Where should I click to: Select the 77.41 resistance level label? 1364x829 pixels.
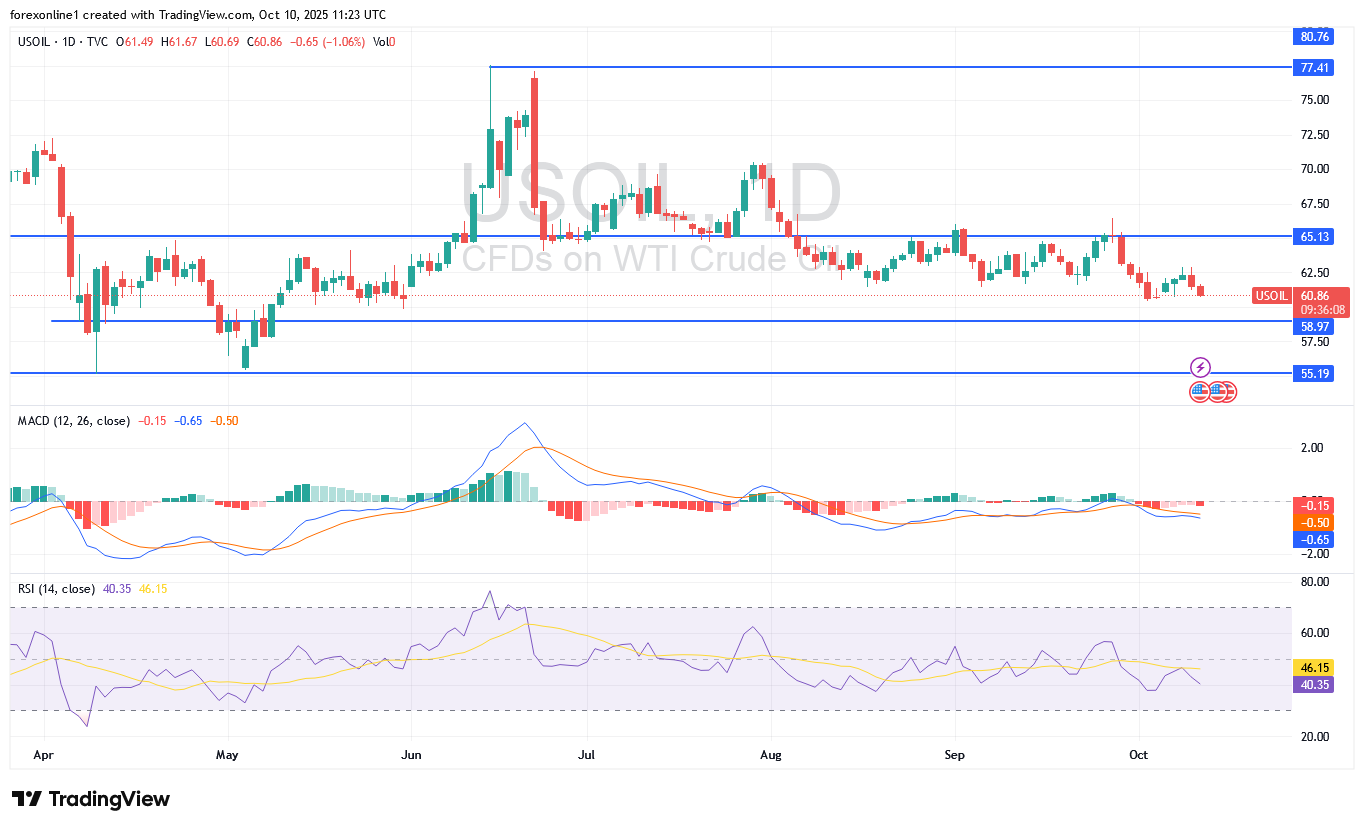click(x=1314, y=68)
